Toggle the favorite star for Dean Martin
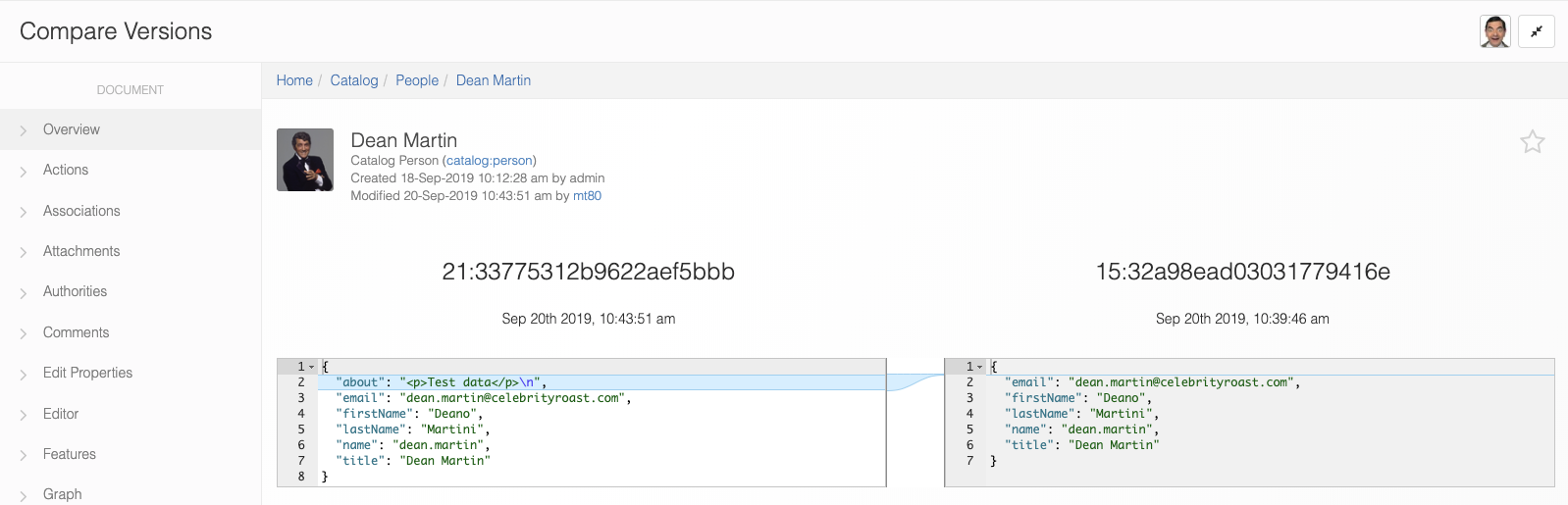 pyautogui.click(x=1532, y=142)
